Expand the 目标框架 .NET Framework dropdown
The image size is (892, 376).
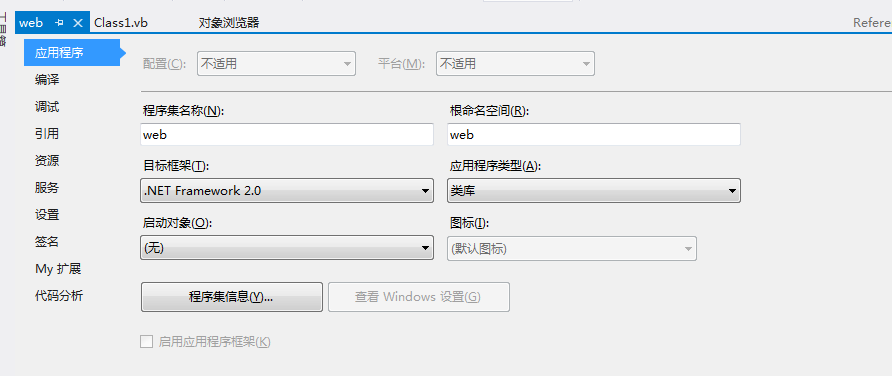tap(287, 191)
